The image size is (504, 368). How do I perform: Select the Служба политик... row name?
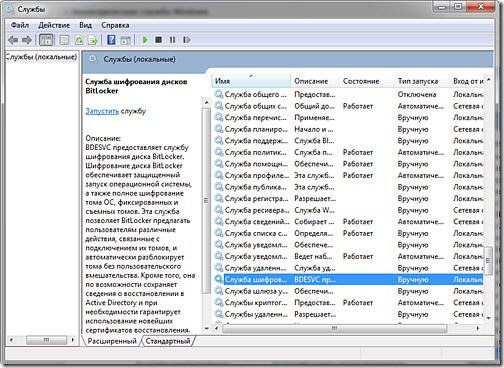255,152
